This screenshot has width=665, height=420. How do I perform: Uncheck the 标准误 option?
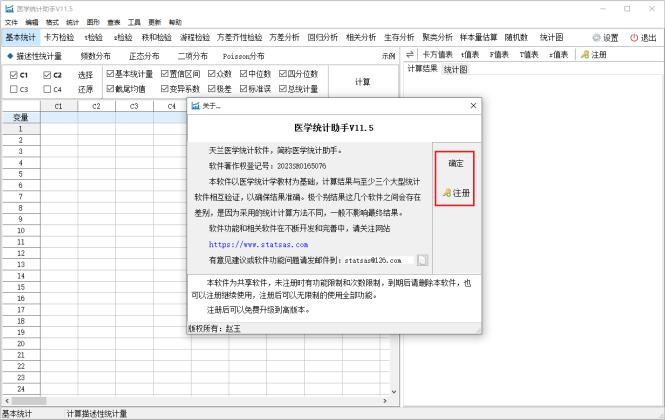243,89
